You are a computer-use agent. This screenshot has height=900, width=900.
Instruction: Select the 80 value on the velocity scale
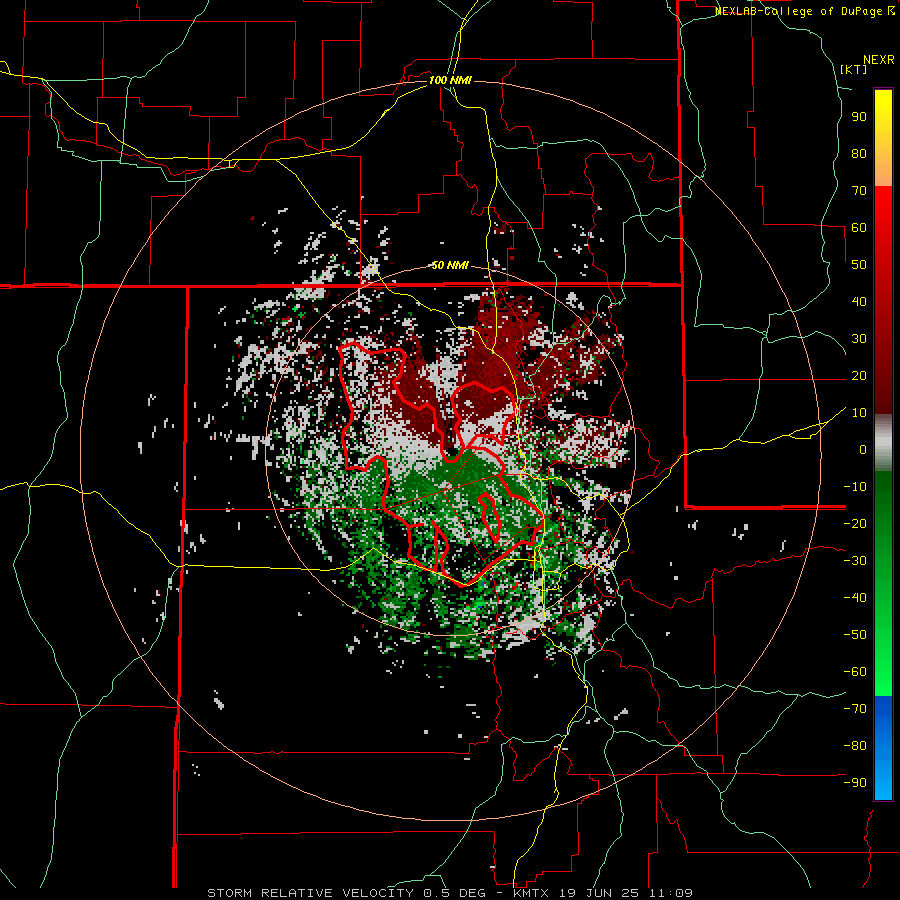pyautogui.click(x=859, y=153)
